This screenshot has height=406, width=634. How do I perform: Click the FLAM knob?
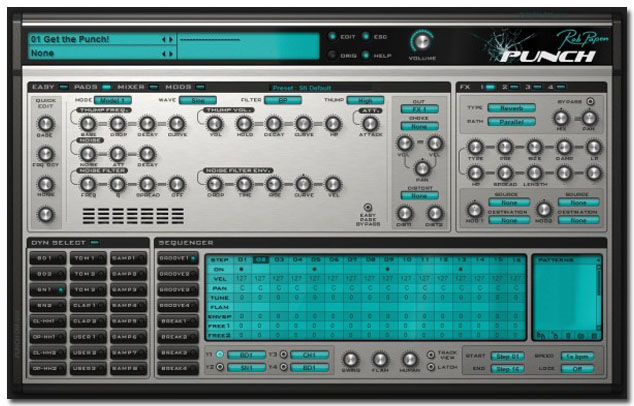[x=380, y=359]
